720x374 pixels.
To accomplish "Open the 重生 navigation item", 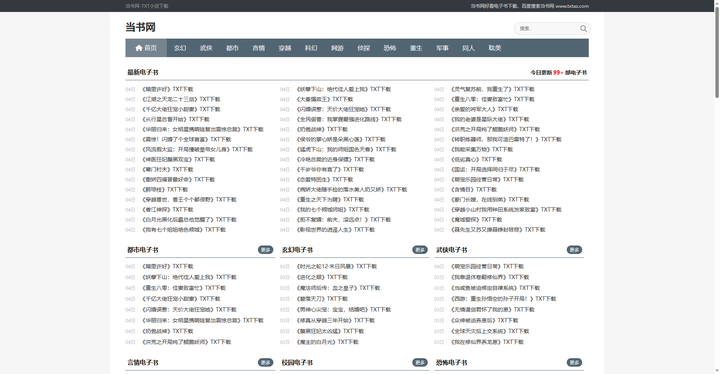I will (x=416, y=48).
